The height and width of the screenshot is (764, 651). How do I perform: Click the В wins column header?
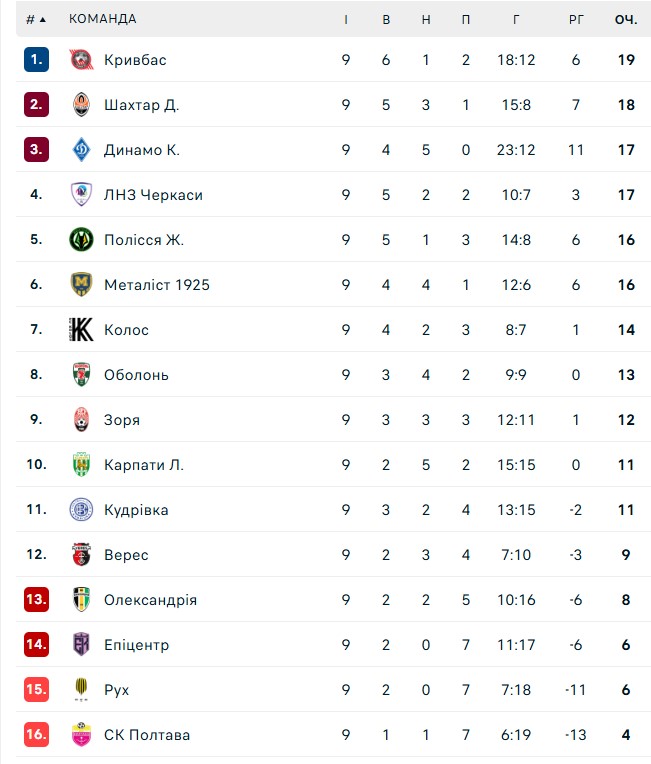coord(386,19)
